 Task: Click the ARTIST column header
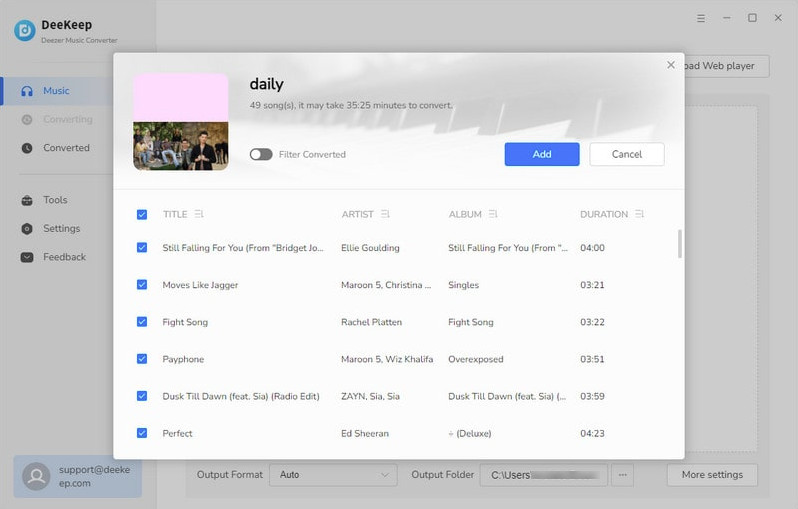click(x=357, y=214)
